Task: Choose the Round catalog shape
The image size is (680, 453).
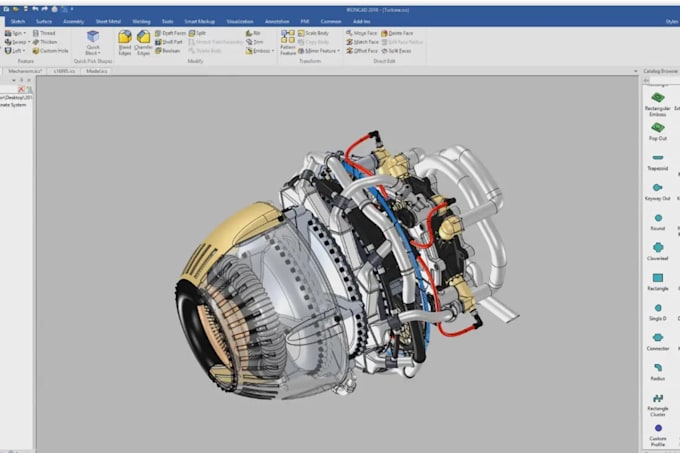Action: [x=657, y=222]
